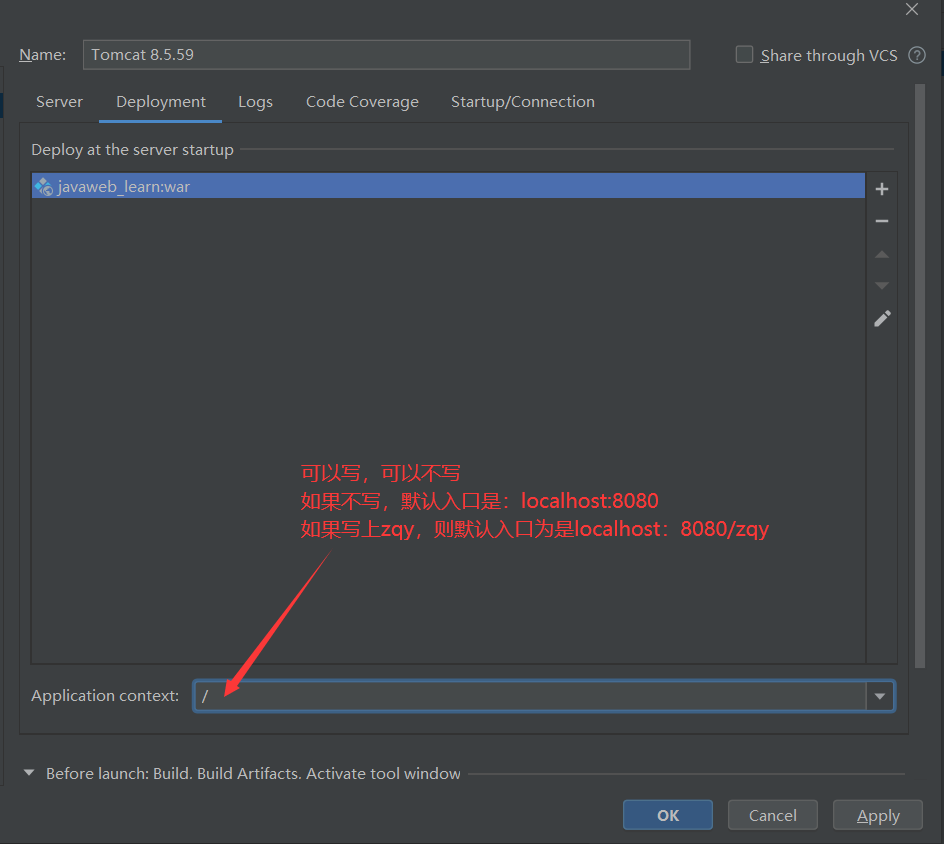Go to the Code Coverage tab

click(362, 102)
